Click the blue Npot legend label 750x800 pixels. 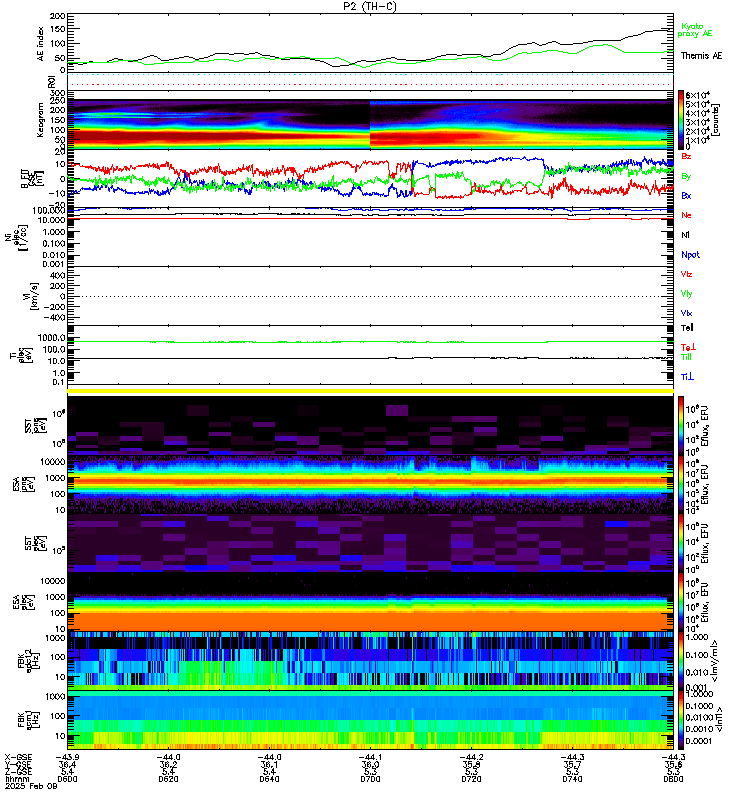(690, 255)
